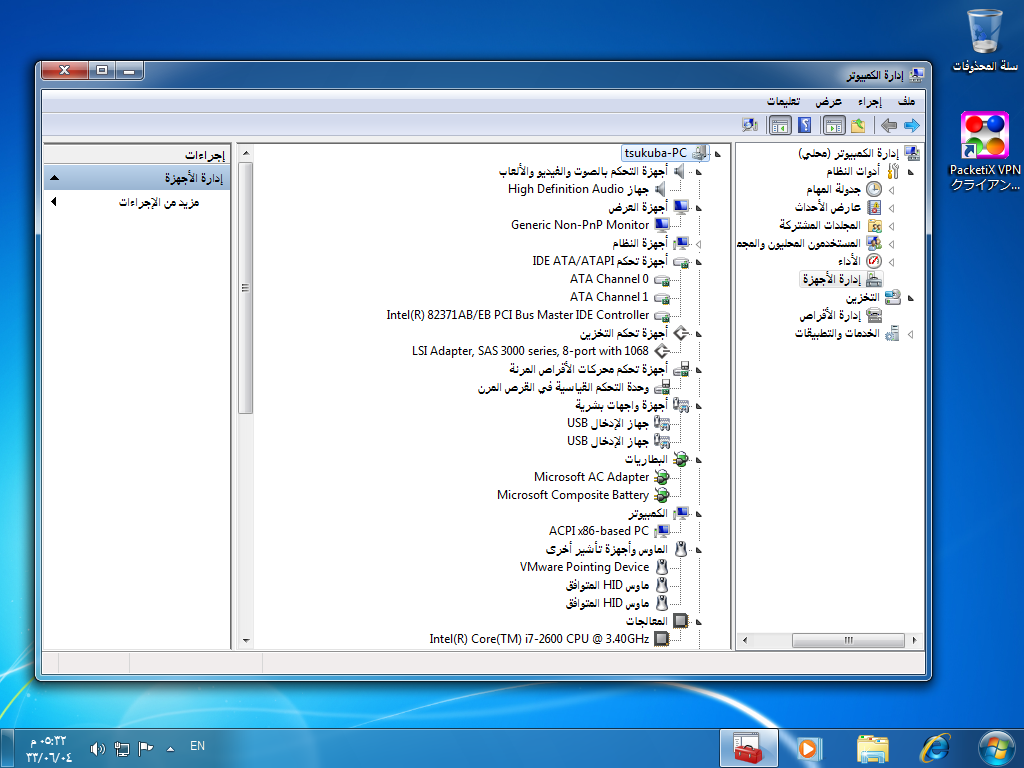1024x768 pixels.
Task: Expand the المجلدات المشتركة tree node
Action: tap(891, 226)
